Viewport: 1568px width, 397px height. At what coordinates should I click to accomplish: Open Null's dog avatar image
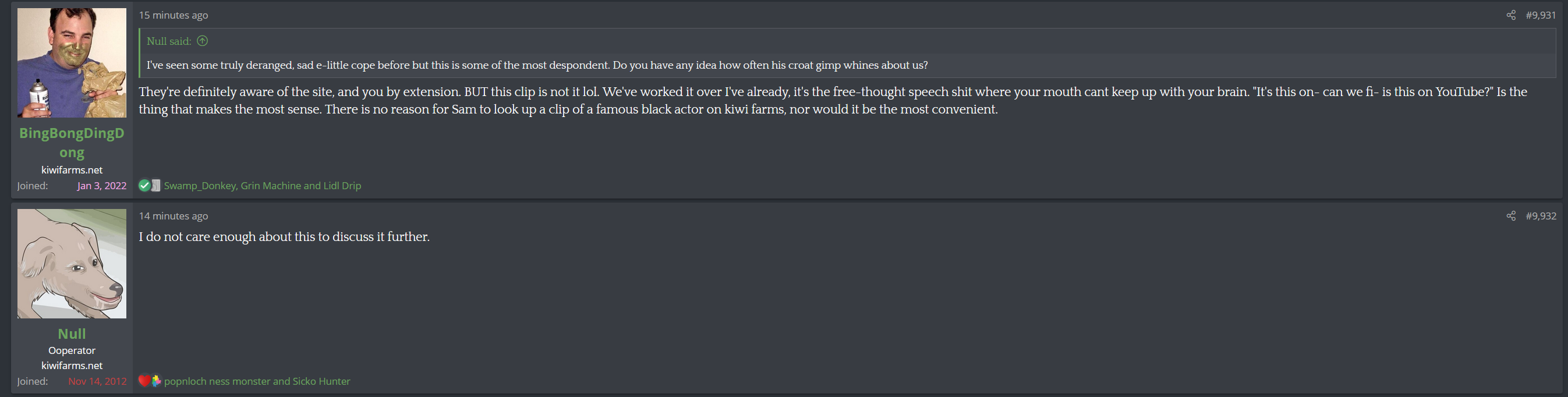pyautogui.click(x=72, y=264)
